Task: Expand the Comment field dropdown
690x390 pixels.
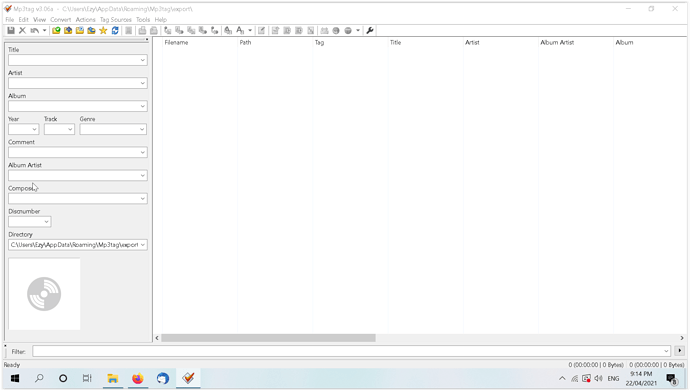Action: click(x=143, y=152)
